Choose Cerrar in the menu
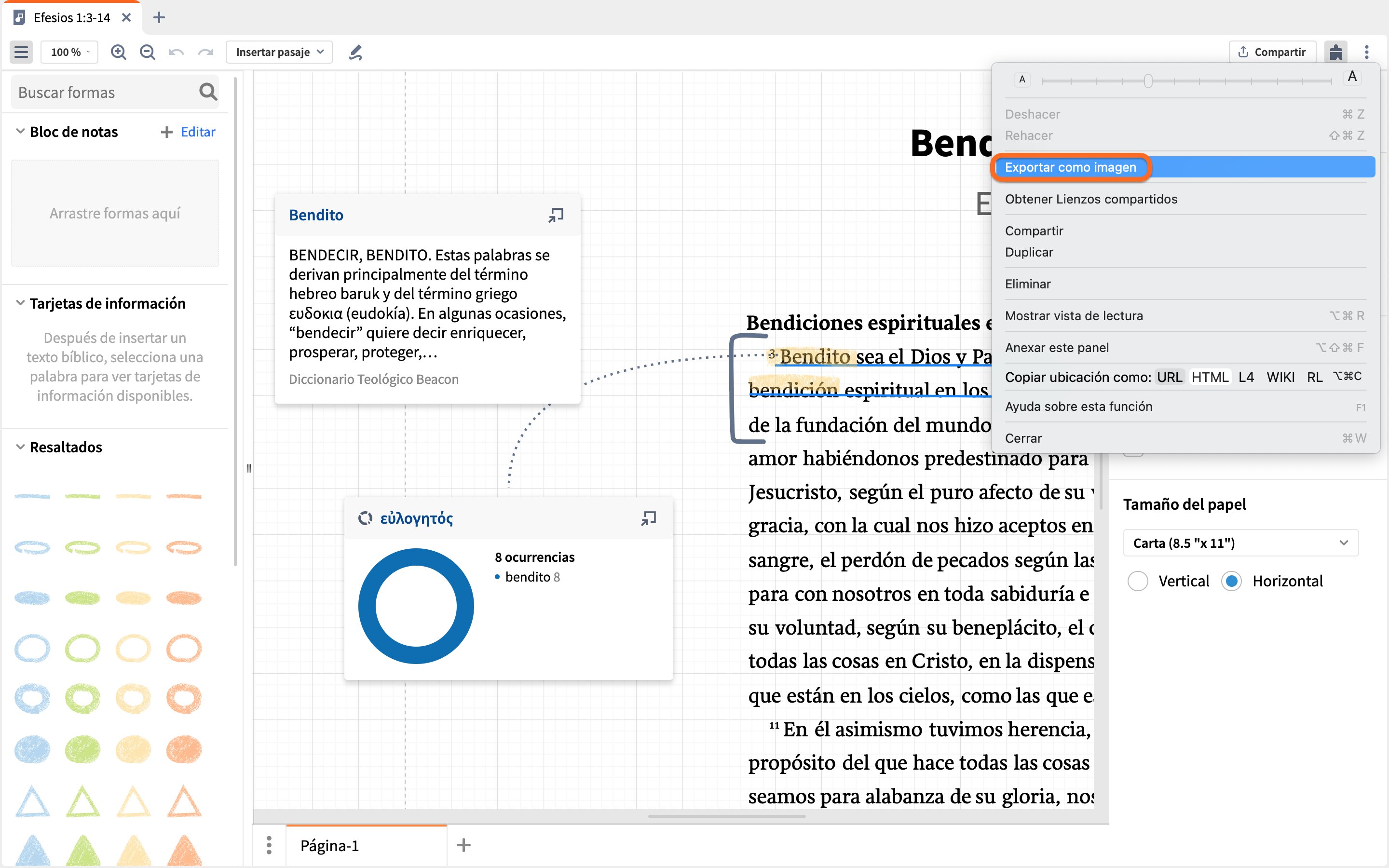The height and width of the screenshot is (868, 1389). coord(1185,438)
